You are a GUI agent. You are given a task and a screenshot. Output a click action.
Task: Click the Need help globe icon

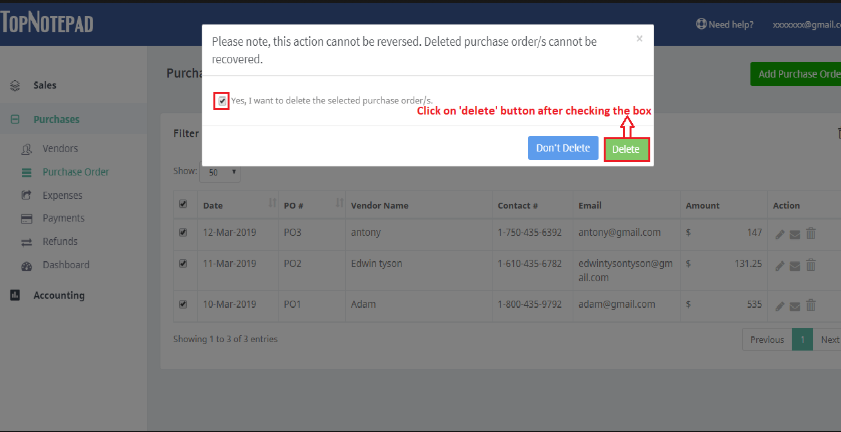(700, 24)
